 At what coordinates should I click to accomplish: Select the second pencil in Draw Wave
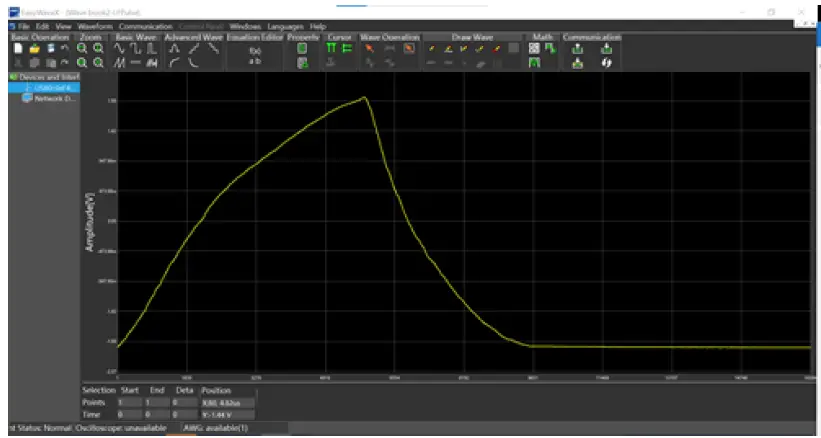point(448,49)
